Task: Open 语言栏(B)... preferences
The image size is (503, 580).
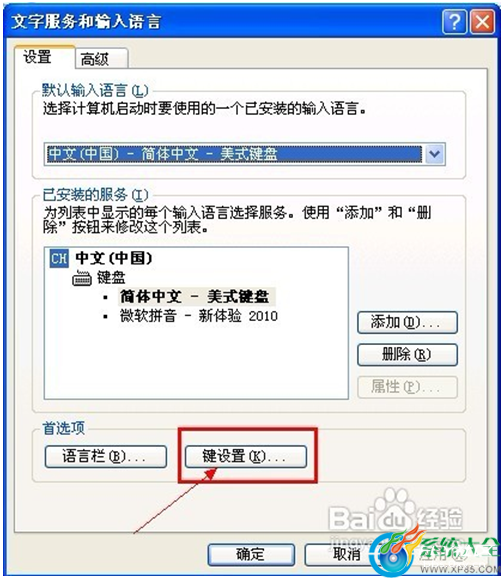Action: point(106,456)
